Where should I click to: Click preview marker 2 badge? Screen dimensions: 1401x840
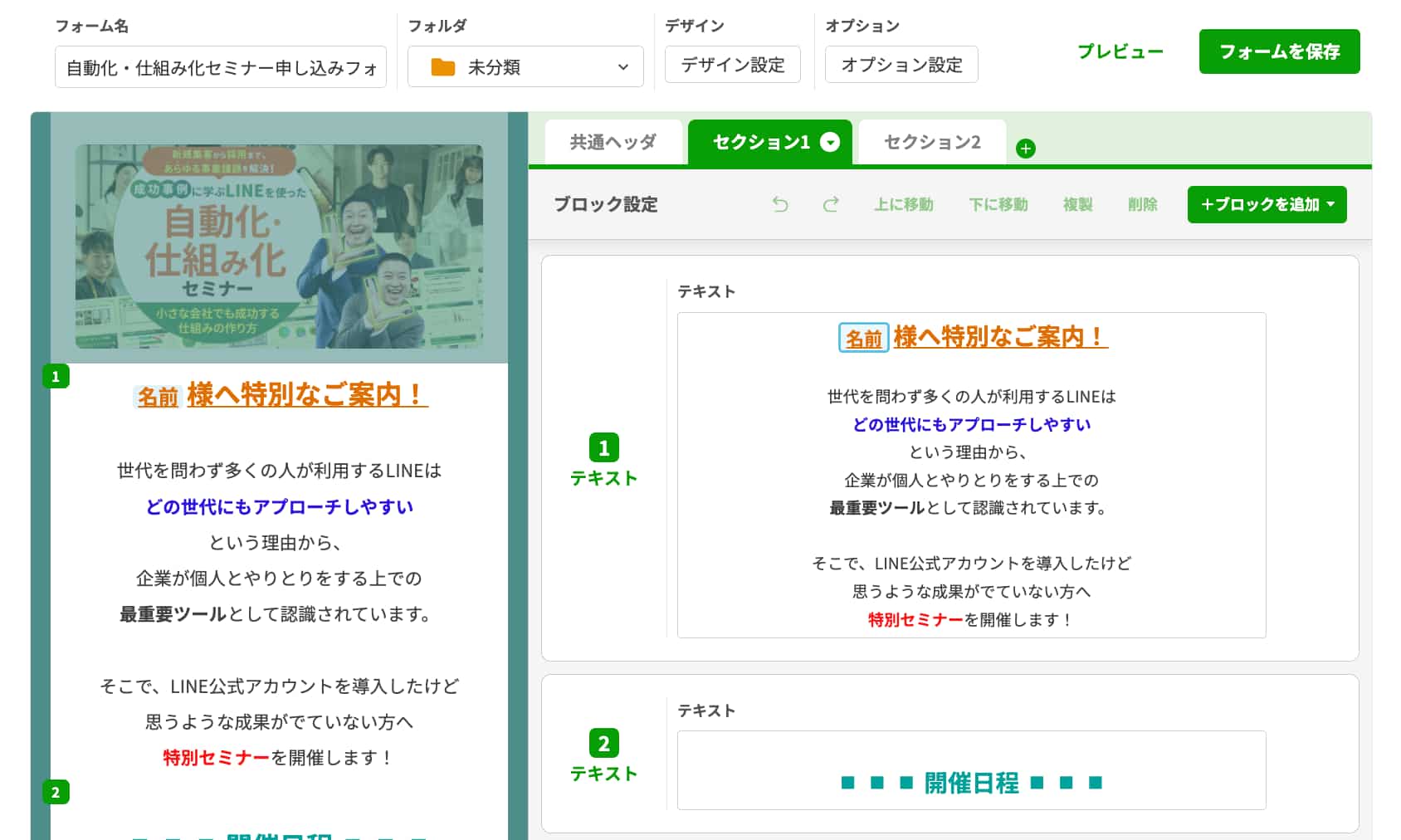click(56, 792)
